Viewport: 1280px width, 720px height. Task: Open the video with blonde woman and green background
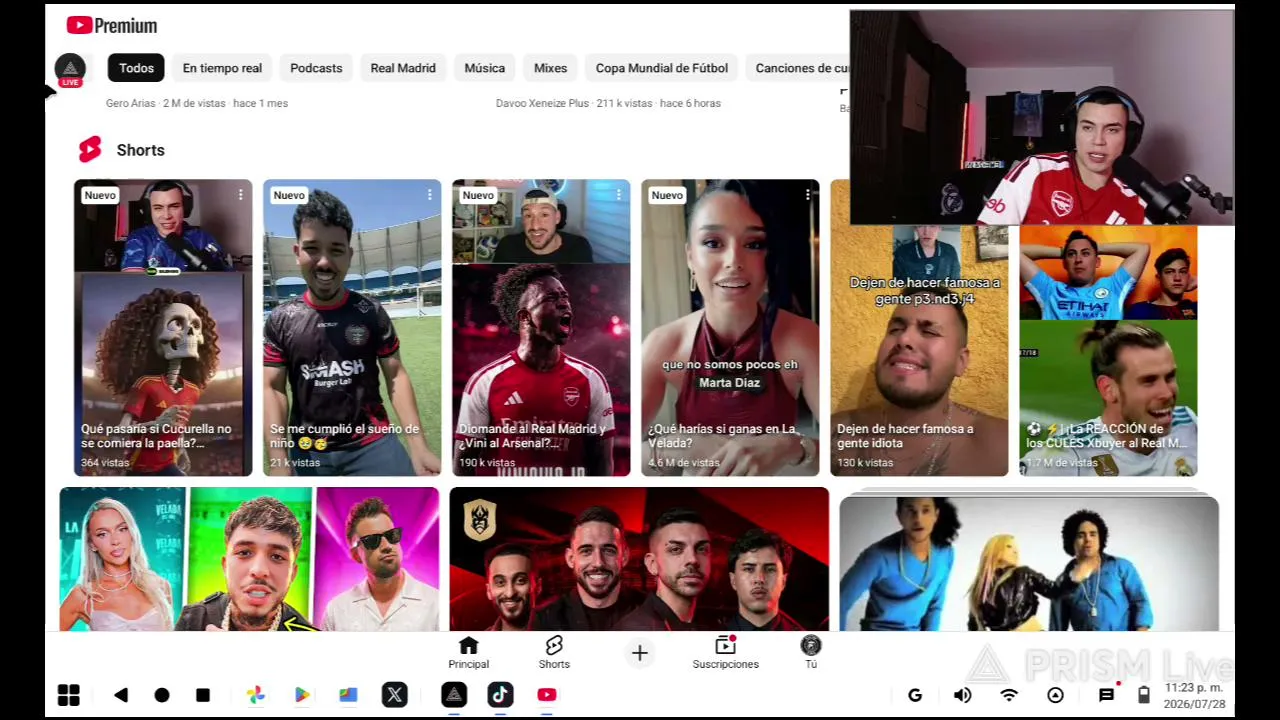pyautogui.click(x=249, y=559)
